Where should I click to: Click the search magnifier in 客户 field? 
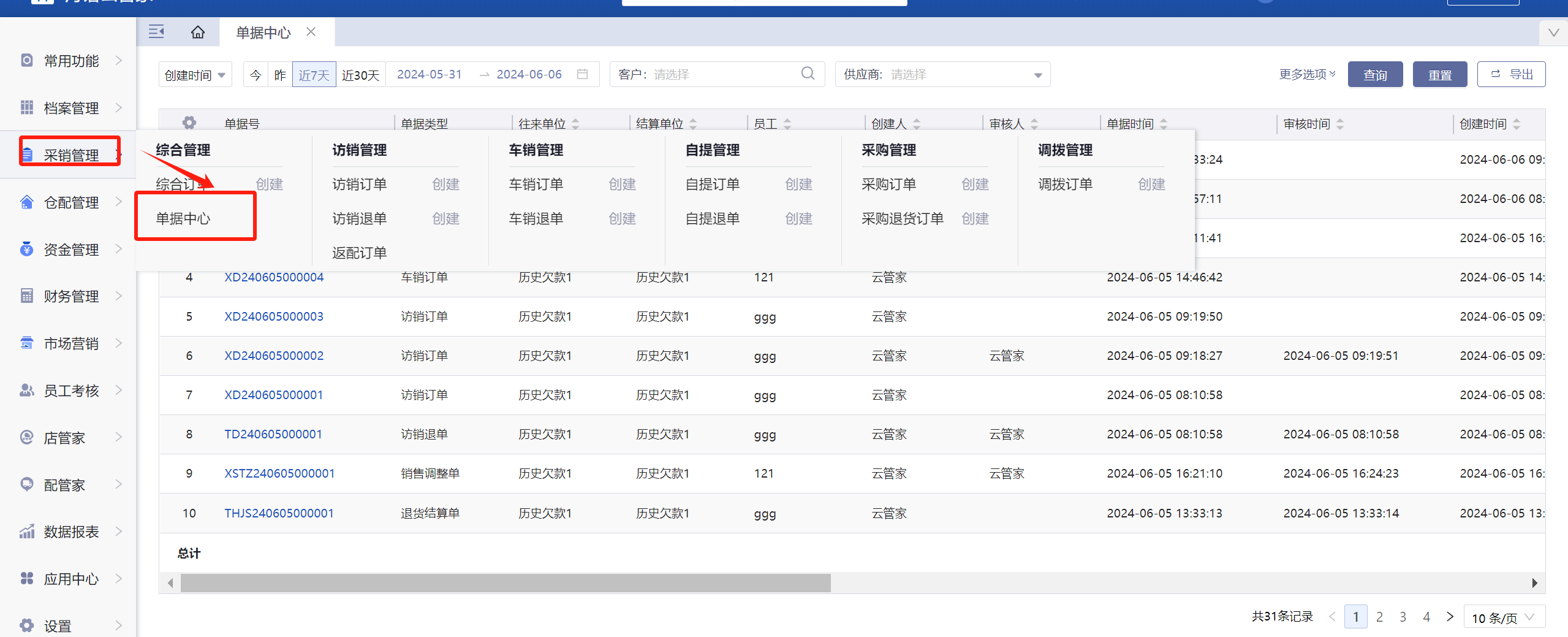point(808,74)
